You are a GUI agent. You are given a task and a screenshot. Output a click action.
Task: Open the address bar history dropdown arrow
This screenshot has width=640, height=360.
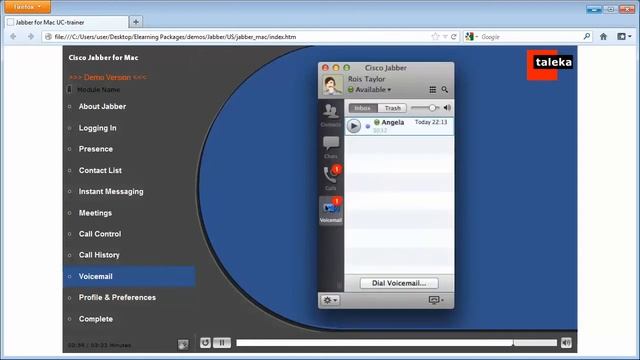pos(445,37)
